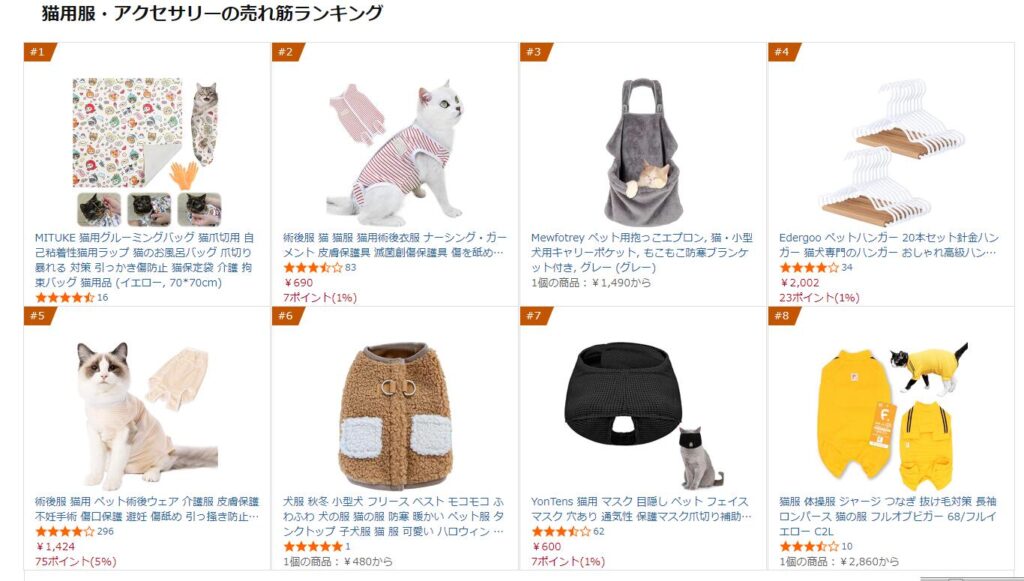Screen dimensions: 1024x581
Task: Click star rating of MITUKE grooming bag
Action: pyautogui.click(x=65, y=298)
